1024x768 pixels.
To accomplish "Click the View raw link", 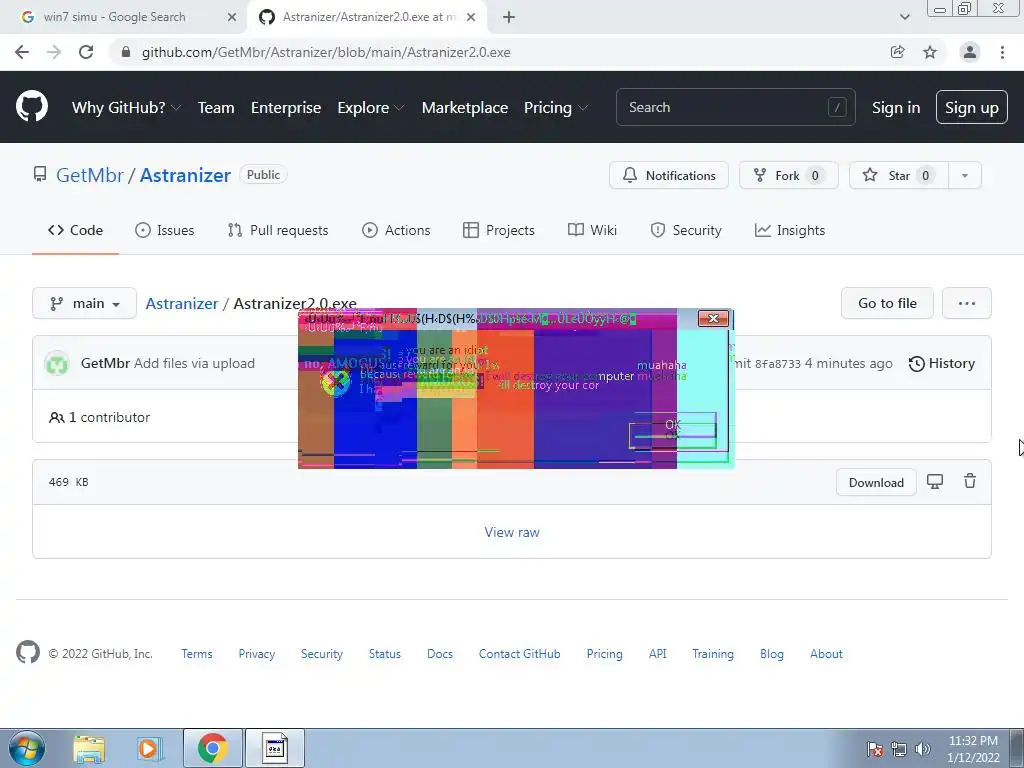I will coord(512,532).
